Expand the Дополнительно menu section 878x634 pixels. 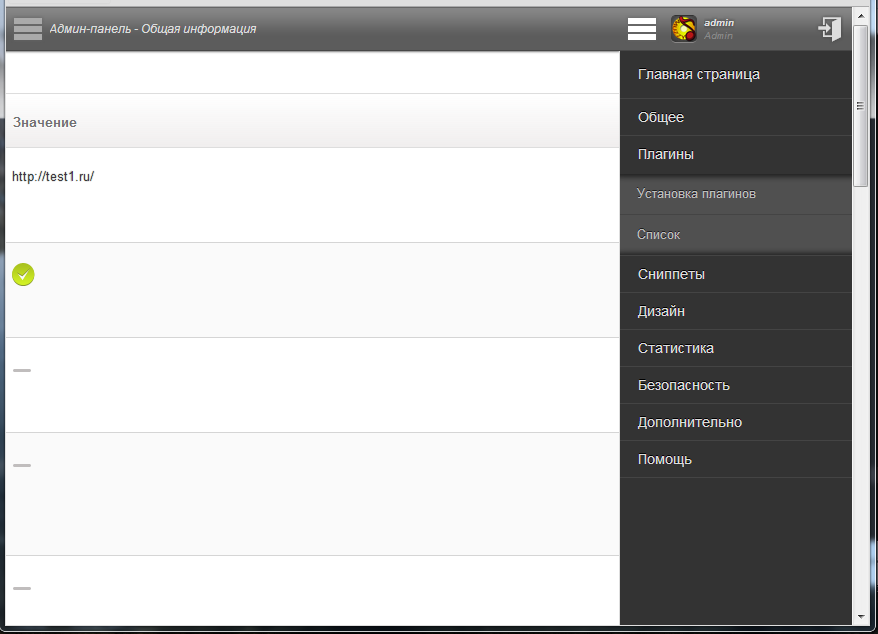(x=736, y=422)
